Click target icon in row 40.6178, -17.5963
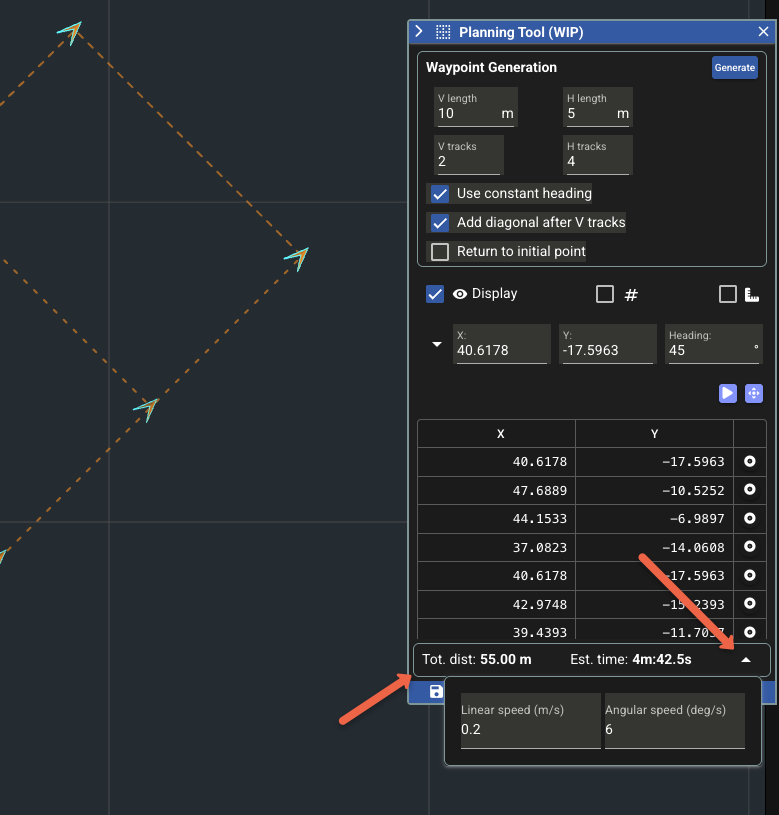 click(x=749, y=461)
